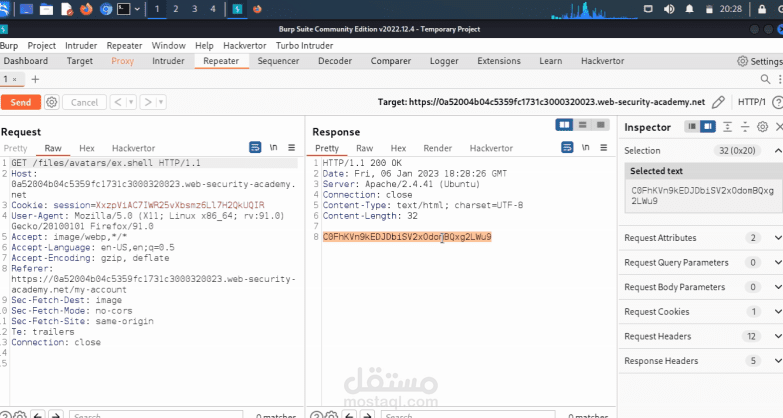Toggle non-printable characters in Request pane

[274, 147]
